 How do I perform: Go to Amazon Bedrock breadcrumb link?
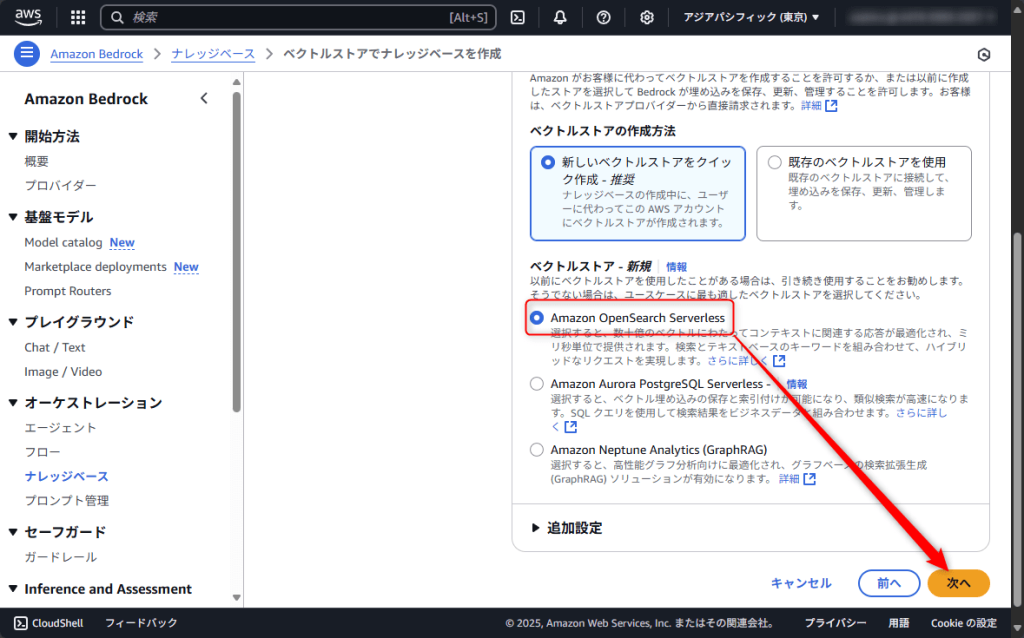coord(97,54)
